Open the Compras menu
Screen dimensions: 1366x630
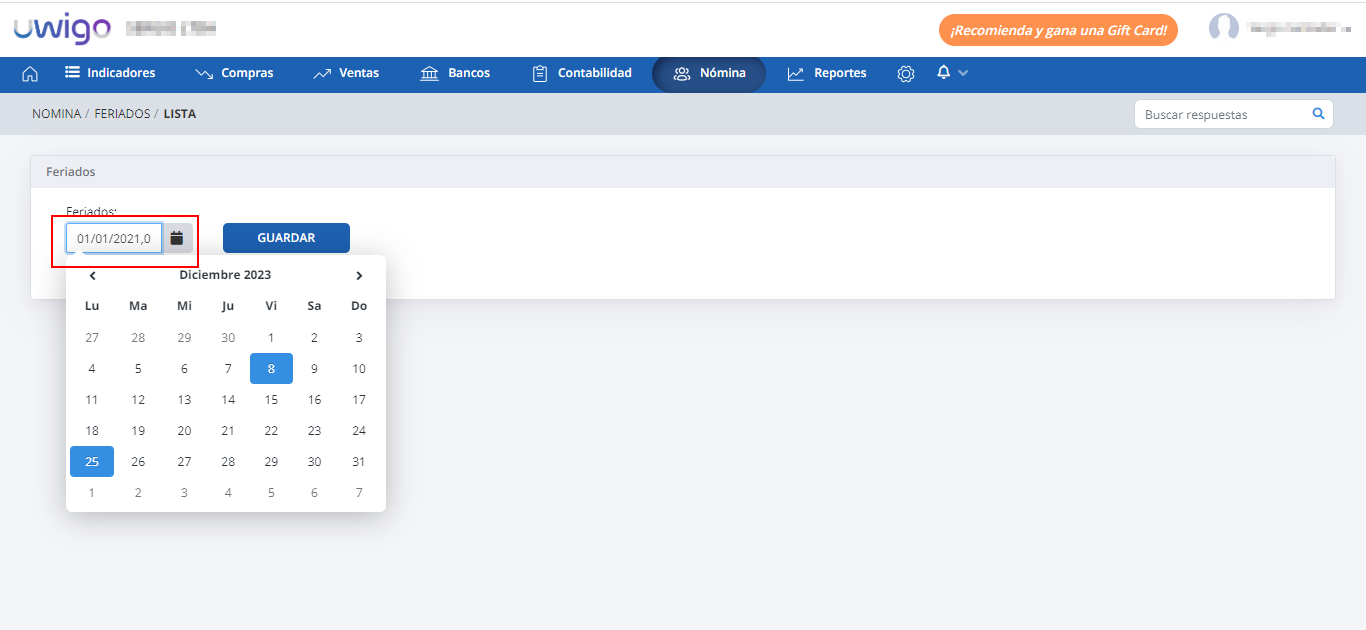[234, 73]
